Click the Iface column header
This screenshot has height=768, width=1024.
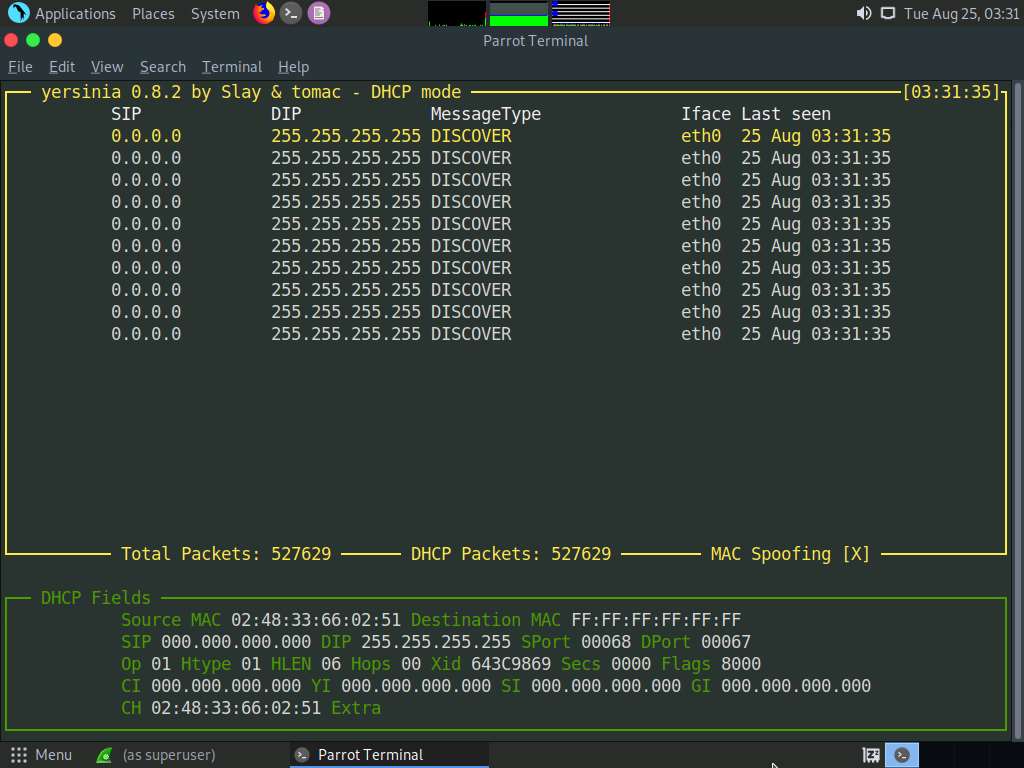706,114
